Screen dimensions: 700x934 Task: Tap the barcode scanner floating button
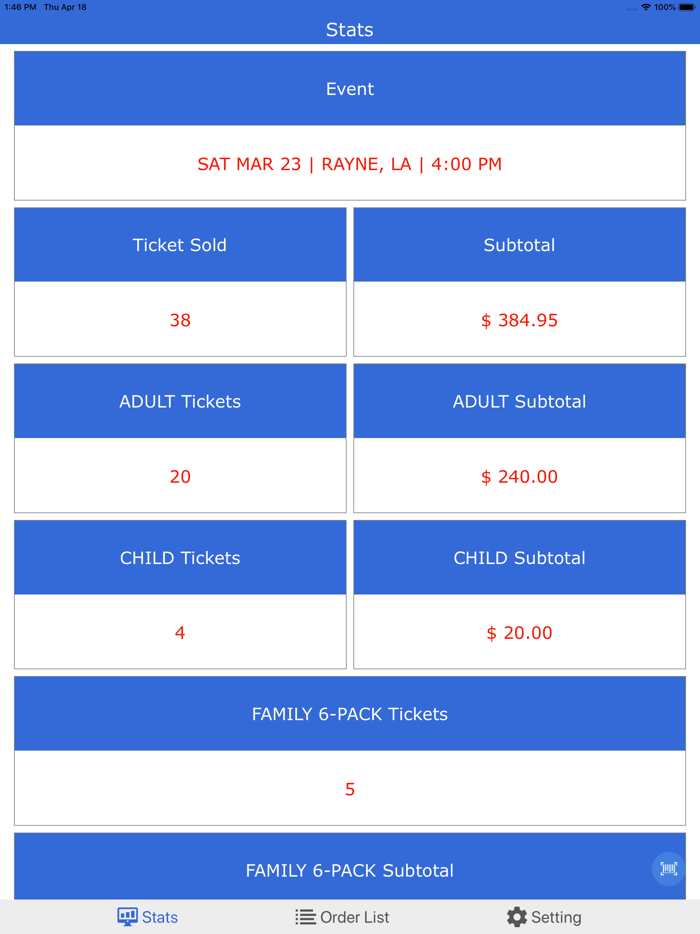668,869
